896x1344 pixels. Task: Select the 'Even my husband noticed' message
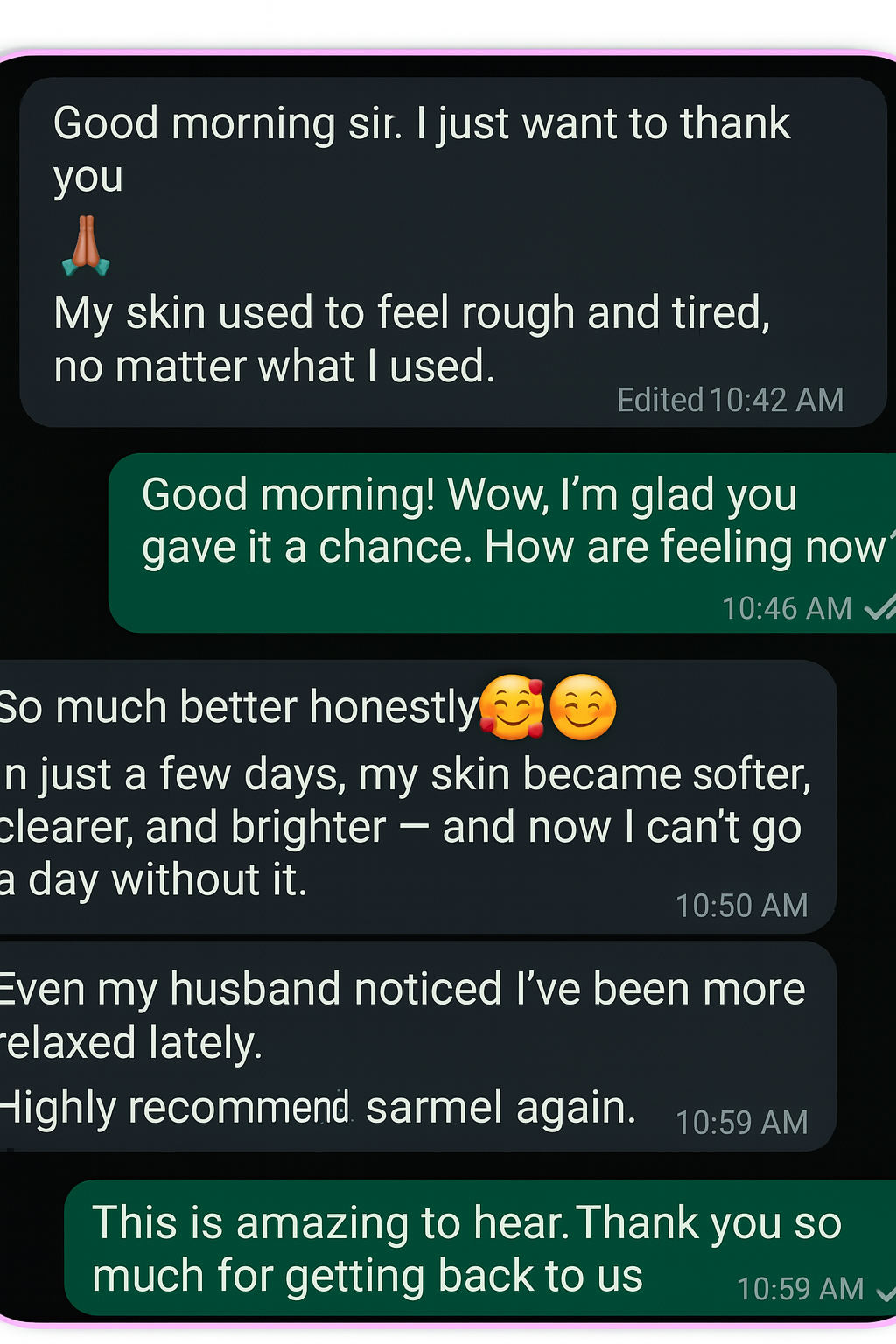click(417, 1046)
